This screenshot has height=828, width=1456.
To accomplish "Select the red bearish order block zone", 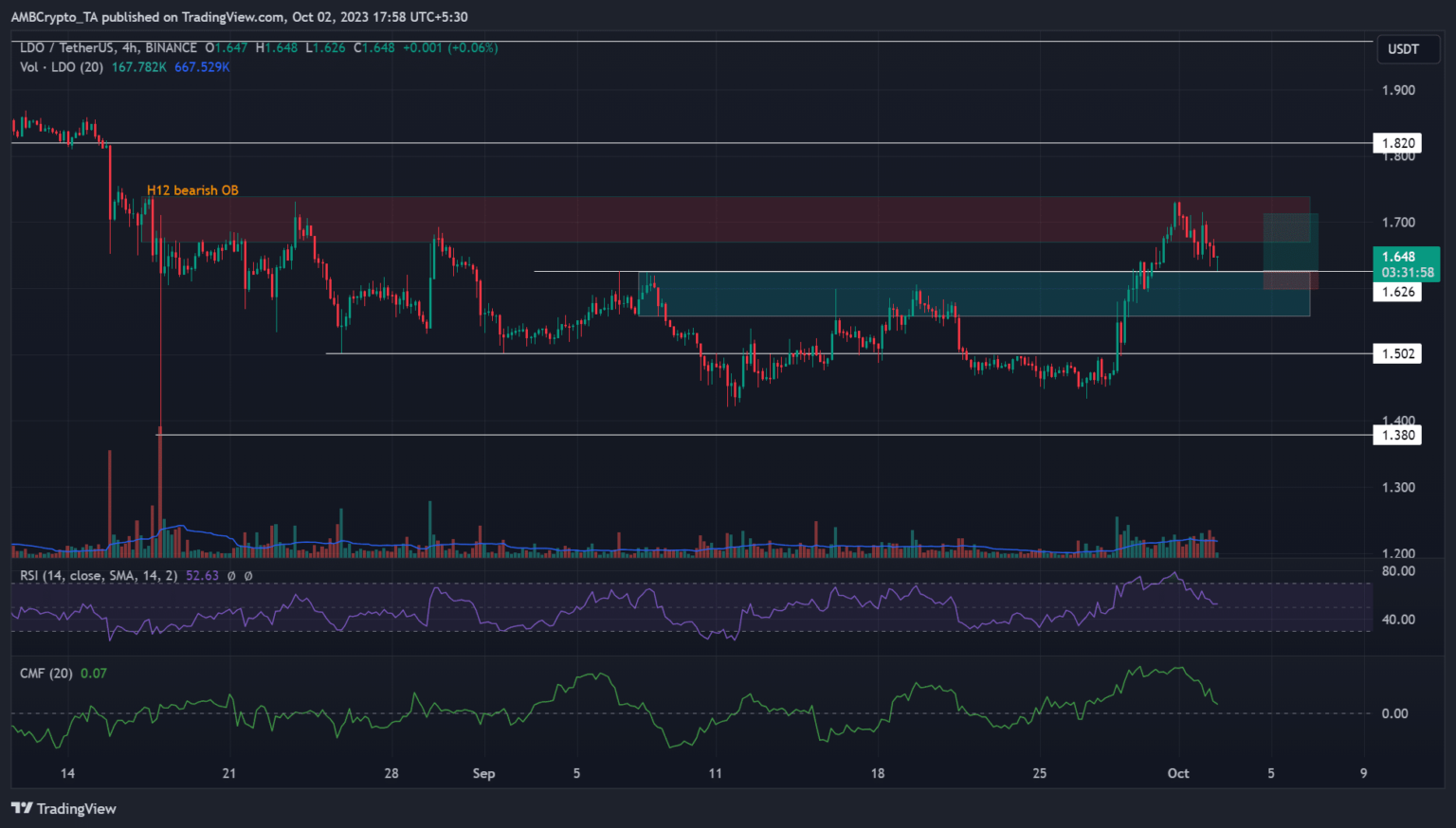I will [x=720, y=219].
